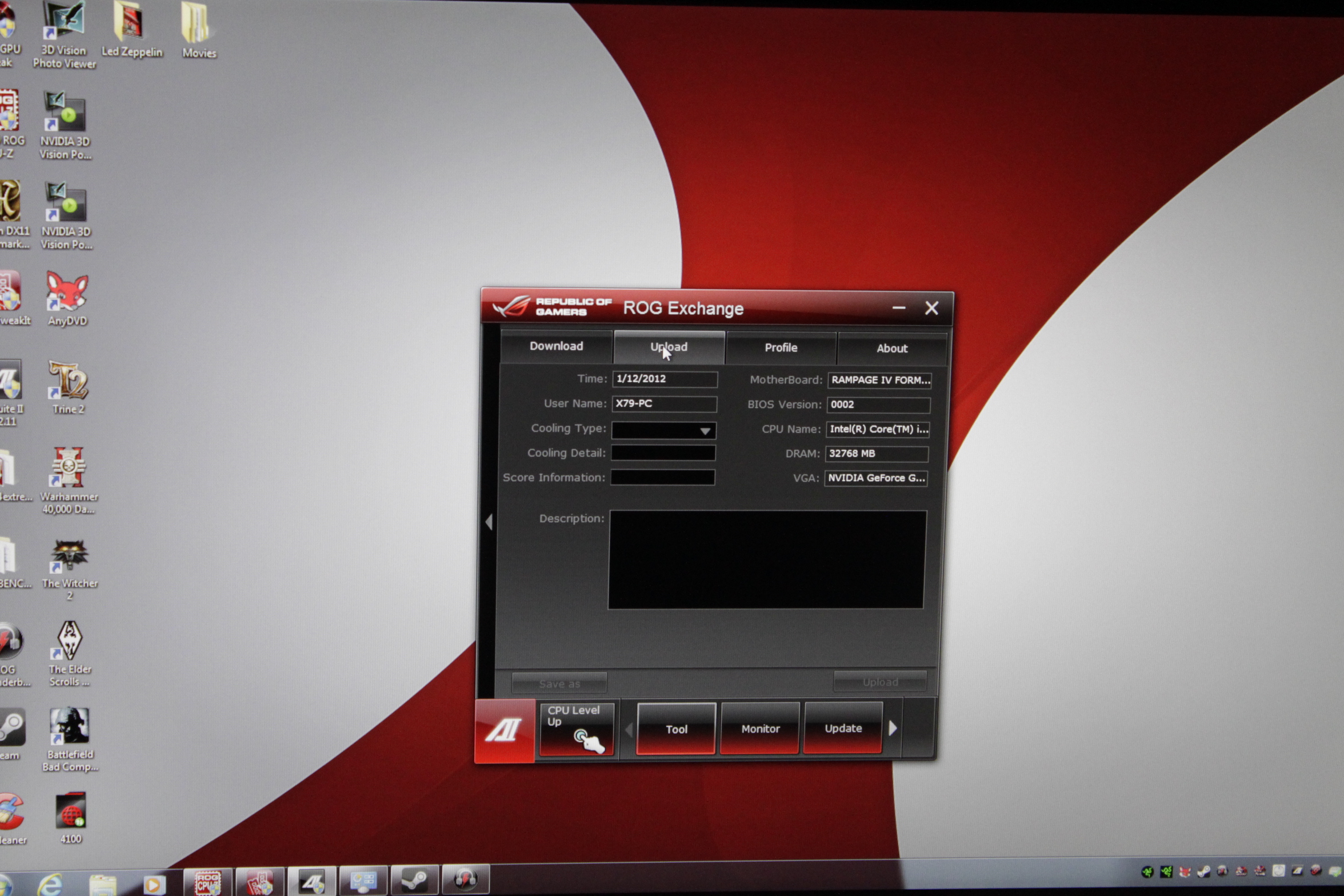Open the Monitor button
The width and height of the screenshot is (1344, 896).
(x=760, y=729)
